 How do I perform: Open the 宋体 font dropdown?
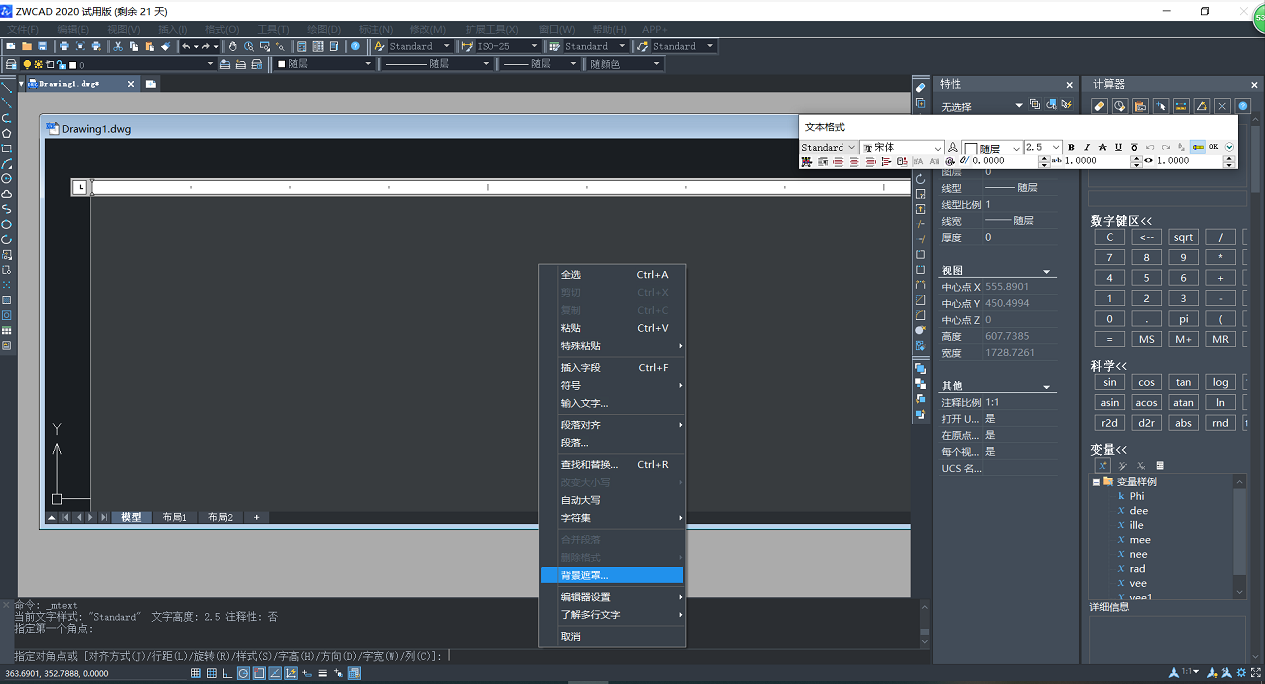[x=899, y=146]
